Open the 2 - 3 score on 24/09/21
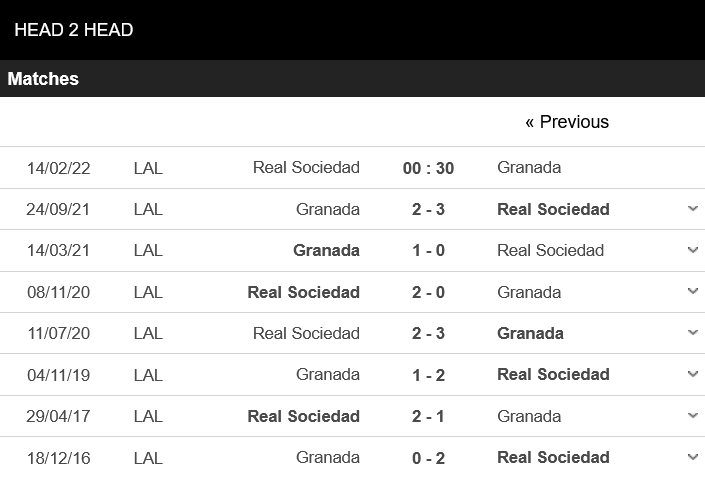Image resolution: width=705 pixels, height=477 pixels. pos(428,209)
